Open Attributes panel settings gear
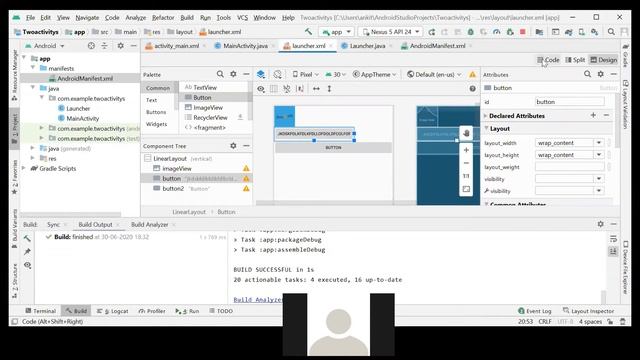640x360 pixels. coord(600,74)
